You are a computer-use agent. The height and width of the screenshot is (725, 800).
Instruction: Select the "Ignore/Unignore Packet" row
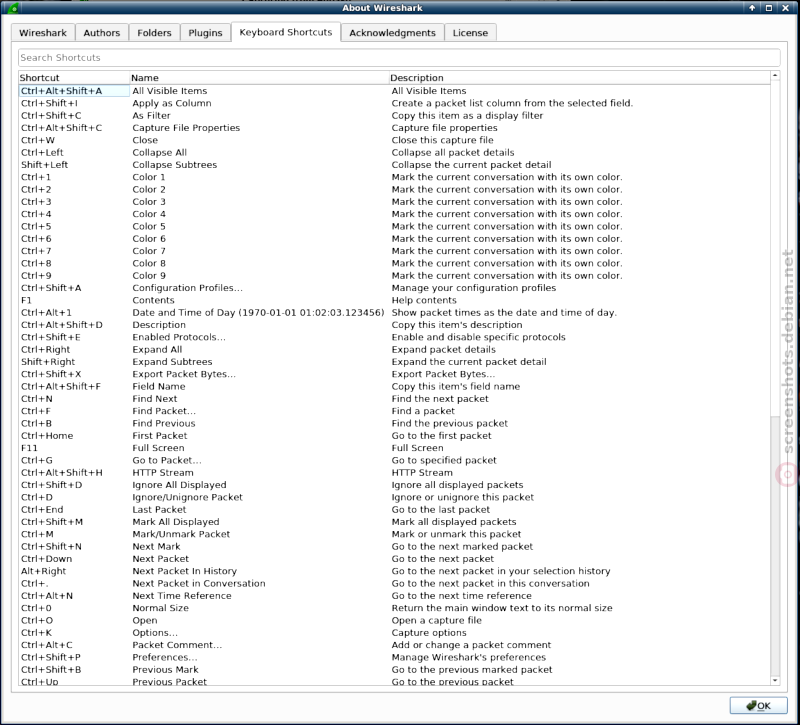coord(394,497)
